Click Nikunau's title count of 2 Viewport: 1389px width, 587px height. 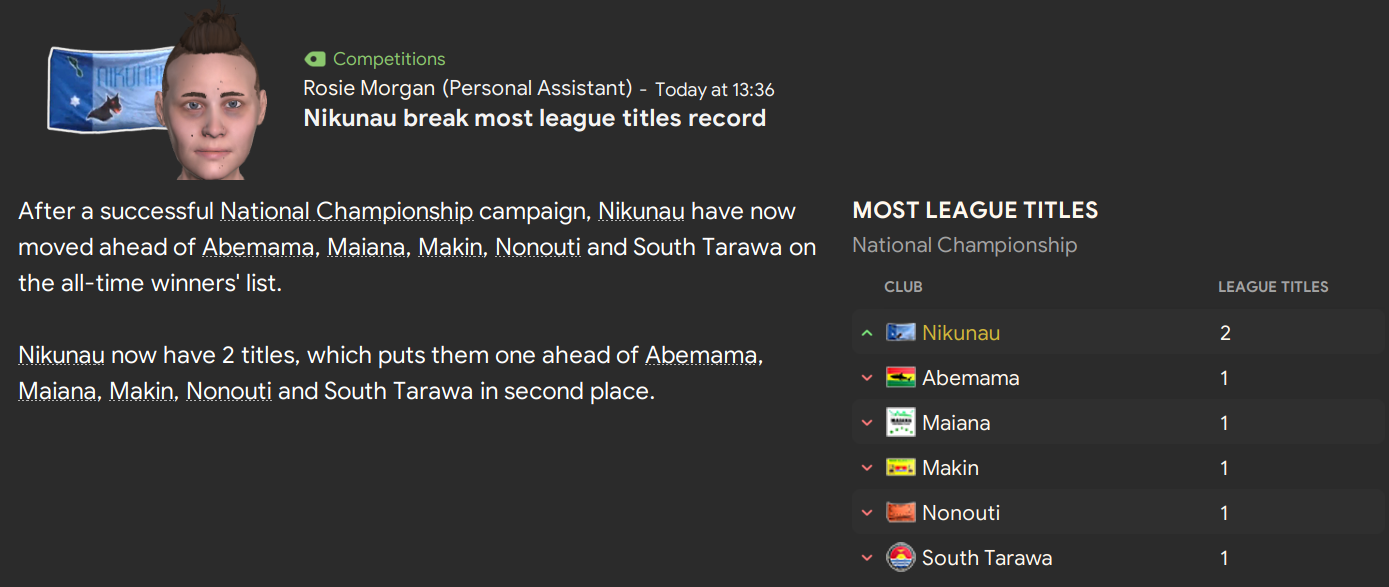pyautogui.click(x=1225, y=332)
